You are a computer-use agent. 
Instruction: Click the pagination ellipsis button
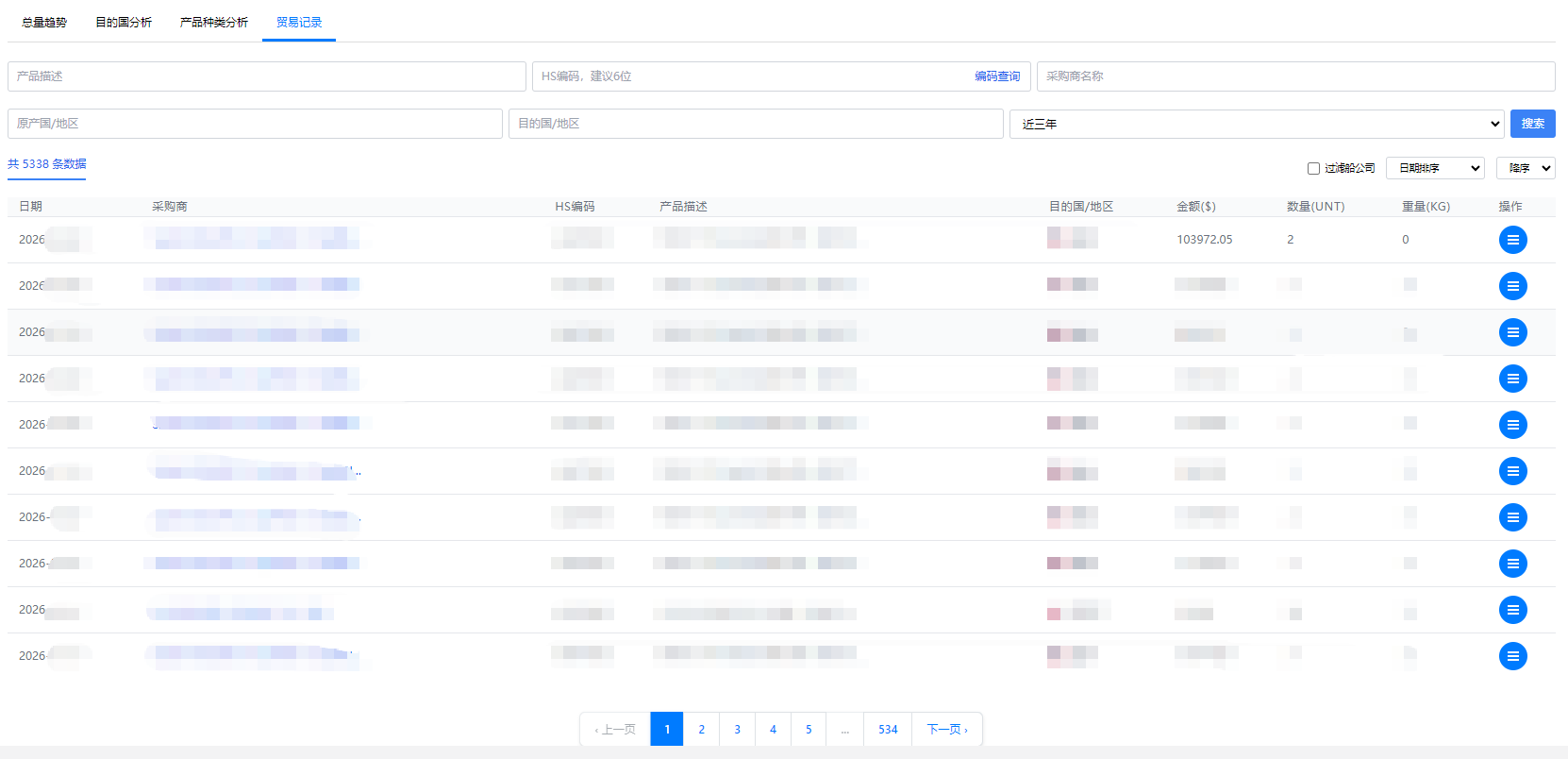pyautogui.click(x=845, y=729)
